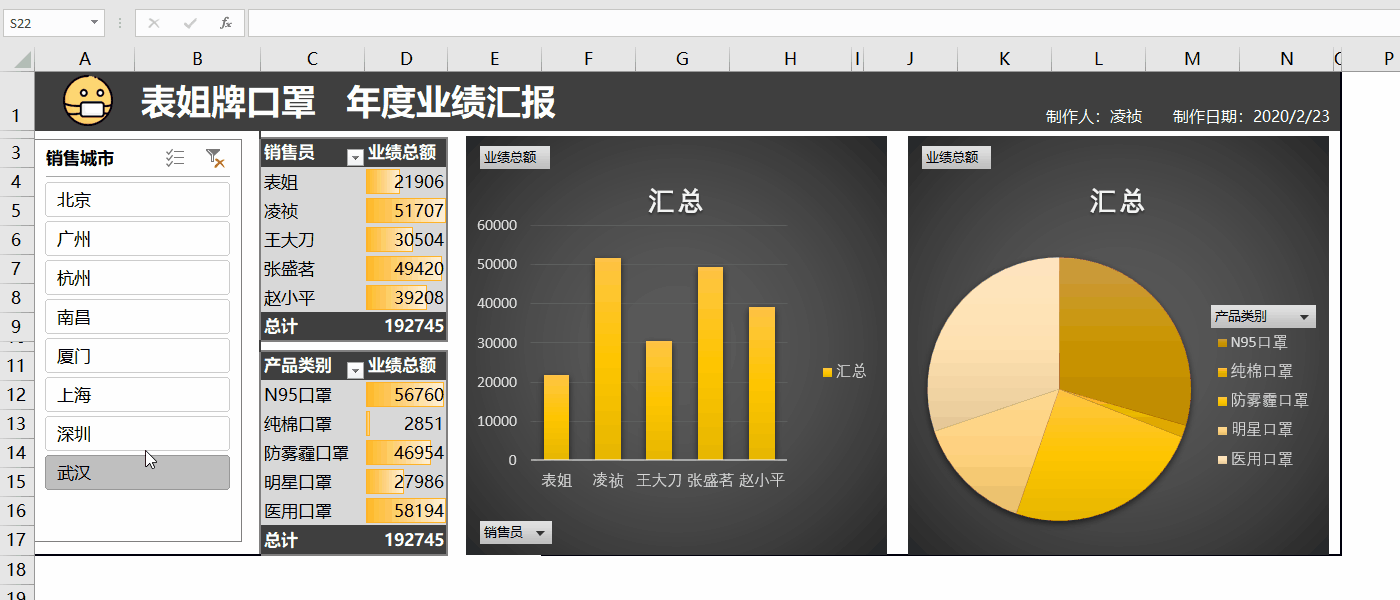
Task: Click the 赵小平 bar in the chart
Action: click(x=762, y=383)
